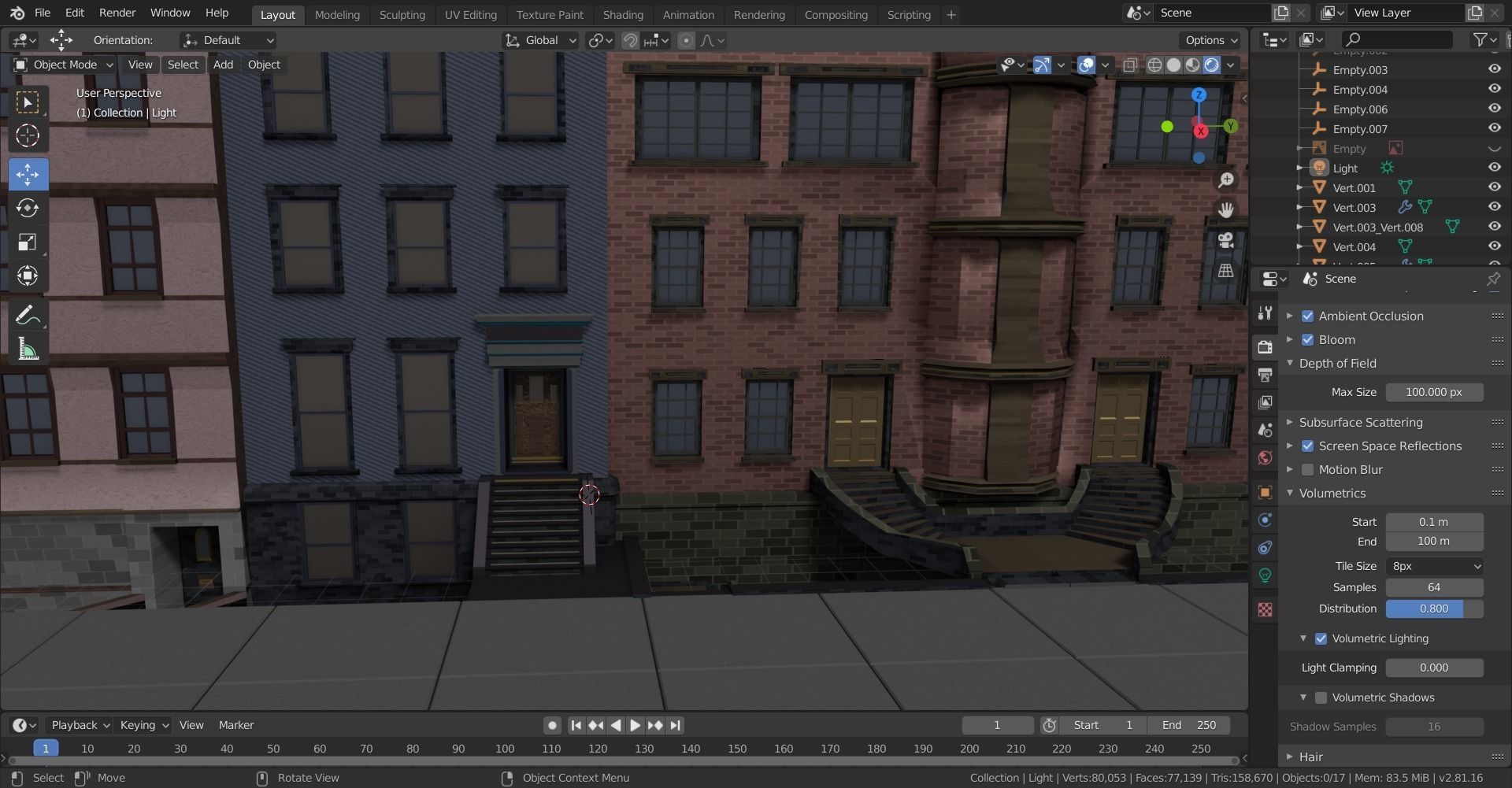Switch to the Modeling workspace tab

pyautogui.click(x=337, y=14)
